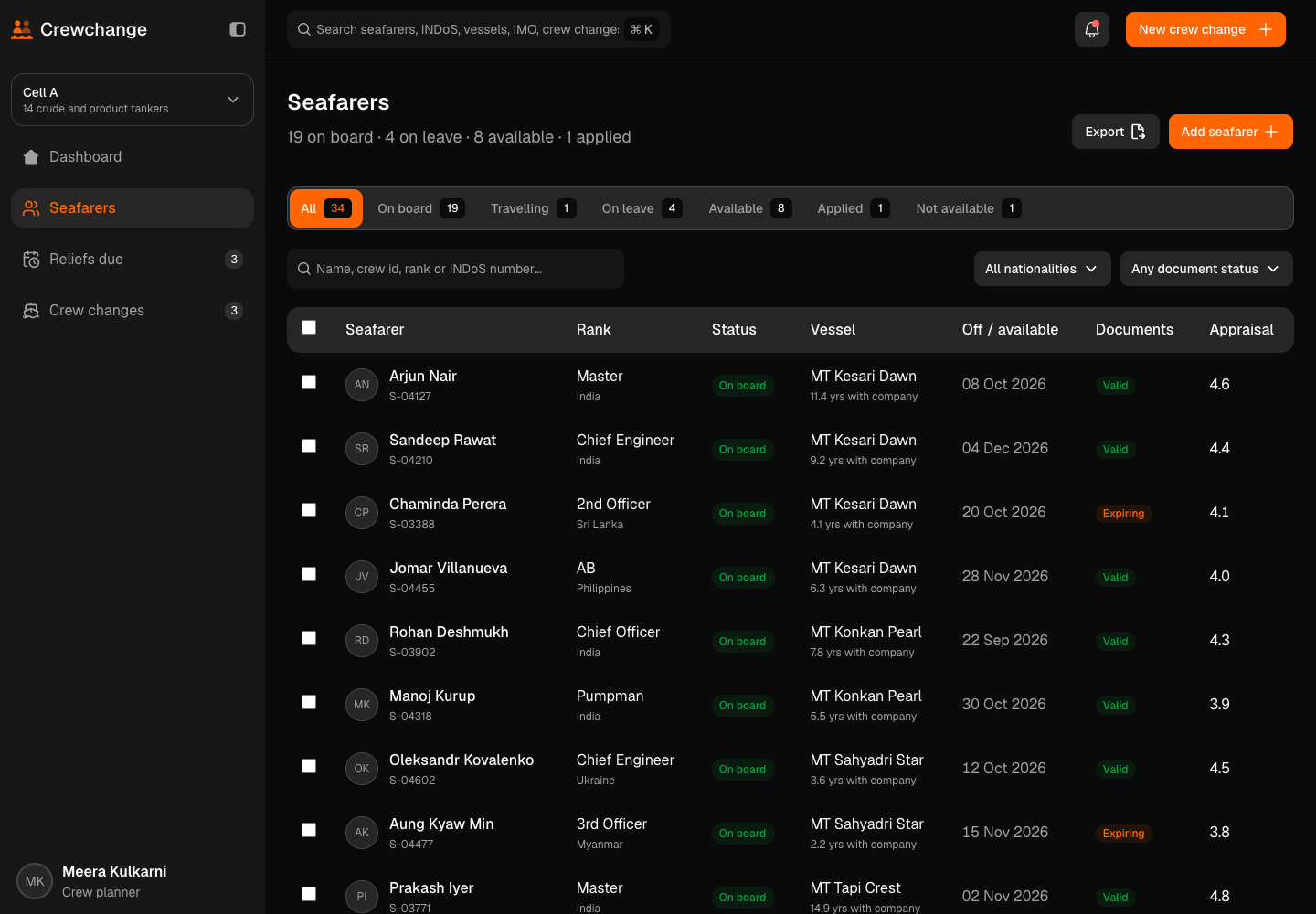The width and height of the screenshot is (1316, 914).
Task: Open the All nationalities filter
Action: tap(1042, 269)
